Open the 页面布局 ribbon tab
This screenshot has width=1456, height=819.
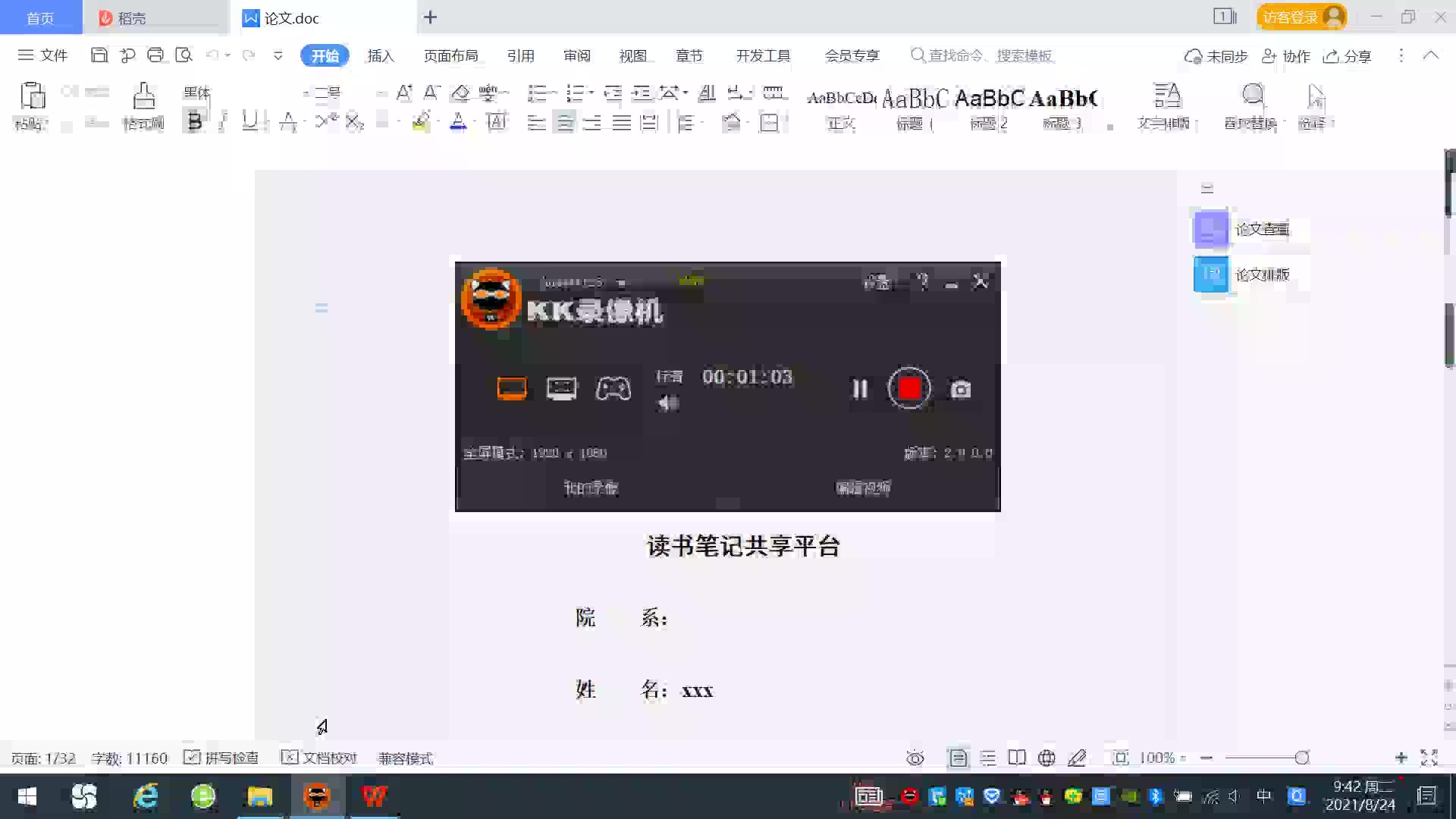pyautogui.click(x=450, y=55)
